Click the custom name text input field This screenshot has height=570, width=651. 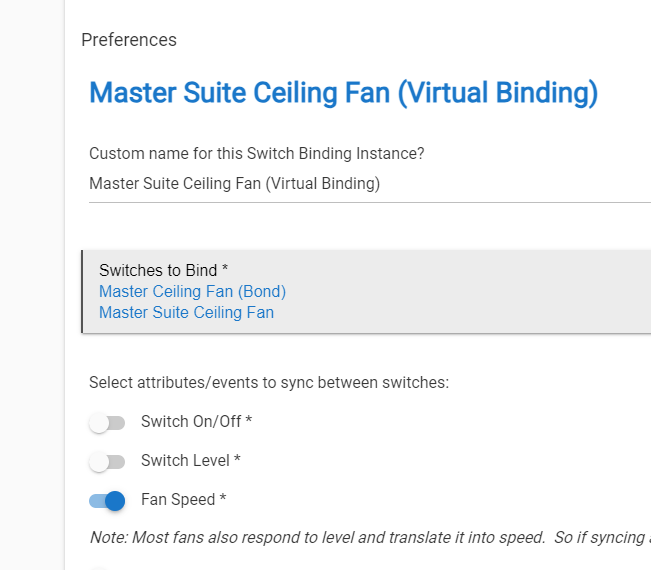pos(370,183)
